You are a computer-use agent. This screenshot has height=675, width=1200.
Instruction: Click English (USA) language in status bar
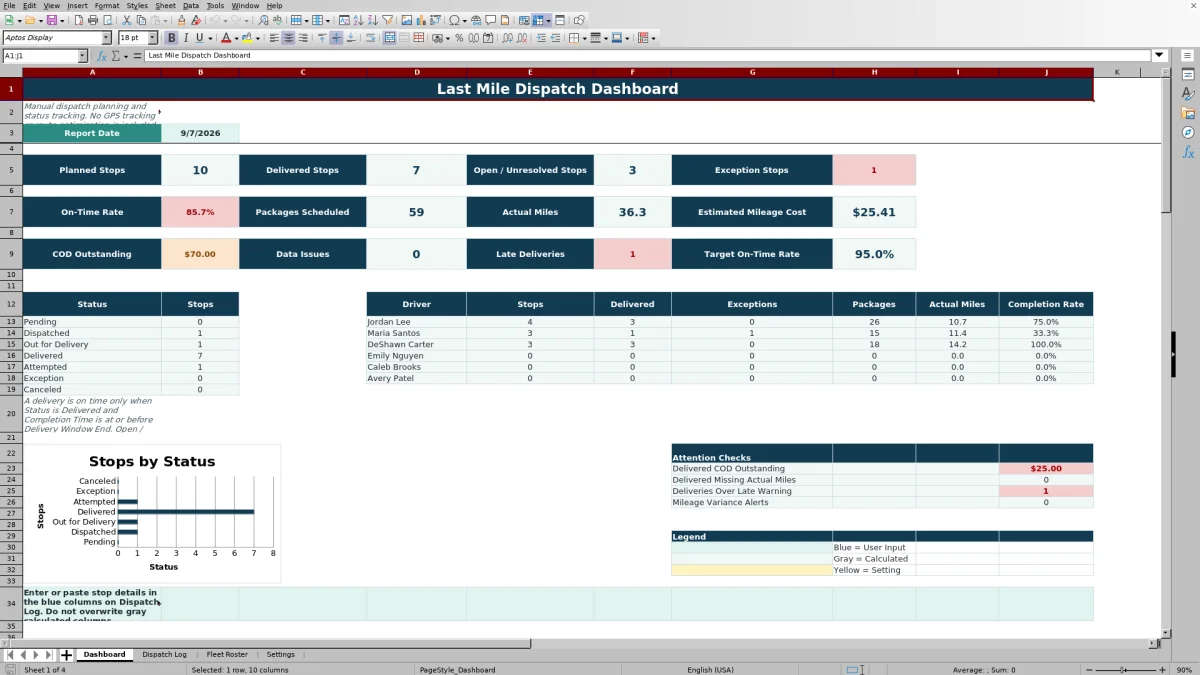710,670
